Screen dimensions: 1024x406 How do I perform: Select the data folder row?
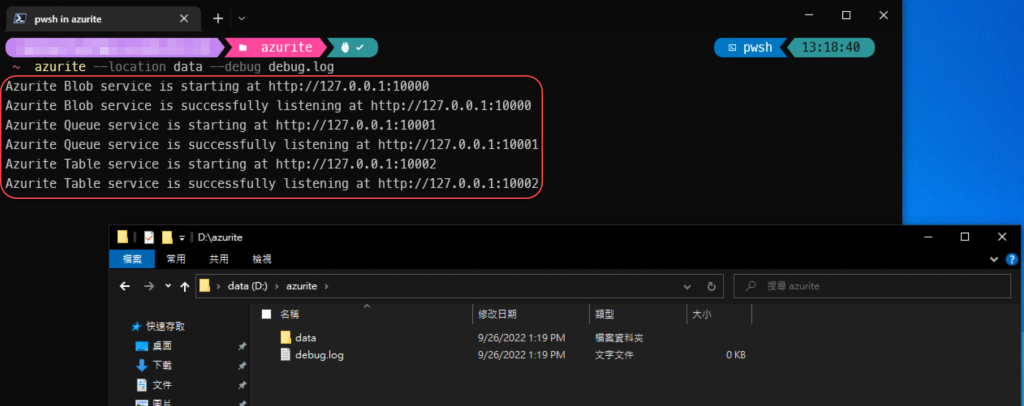tap(503, 337)
